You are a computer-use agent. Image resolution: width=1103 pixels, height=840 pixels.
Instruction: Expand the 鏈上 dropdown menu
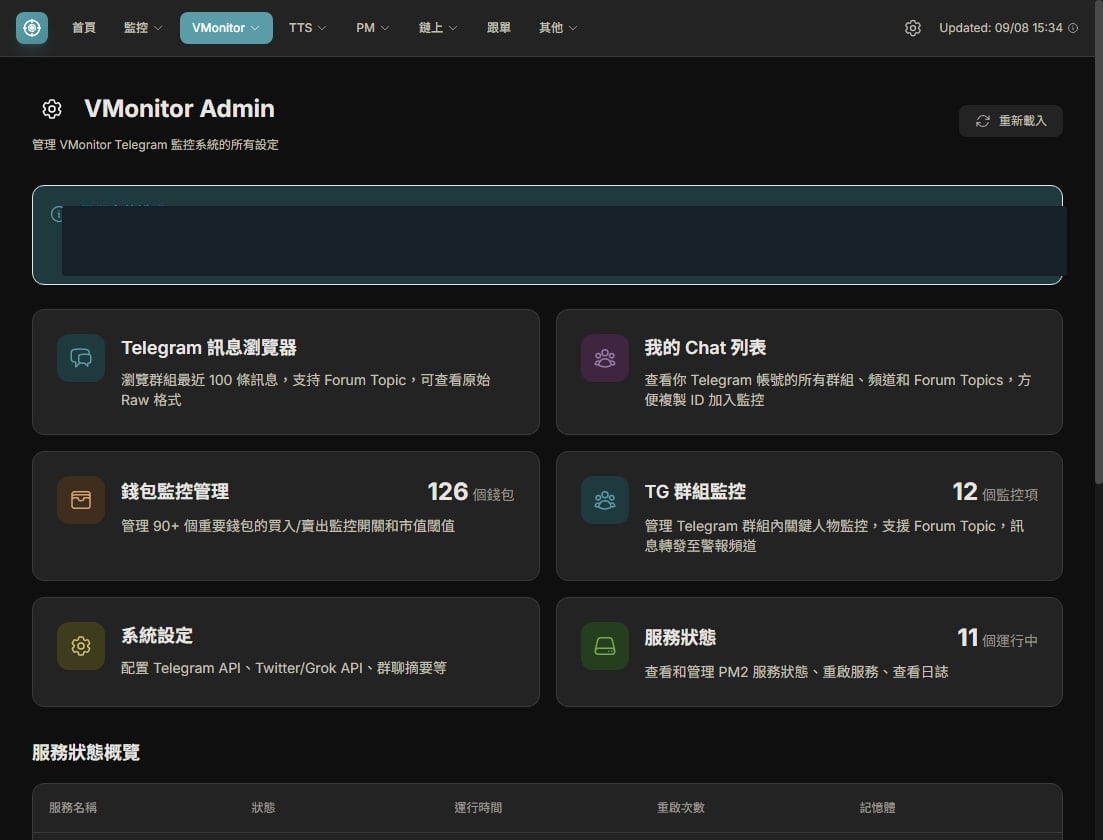pyautogui.click(x=438, y=28)
